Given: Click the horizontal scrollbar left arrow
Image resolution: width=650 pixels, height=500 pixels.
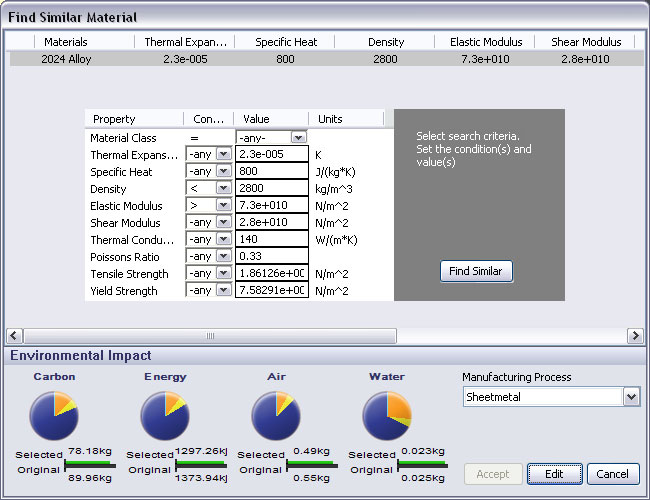Looking at the screenshot, I should [x=14, y=336].
